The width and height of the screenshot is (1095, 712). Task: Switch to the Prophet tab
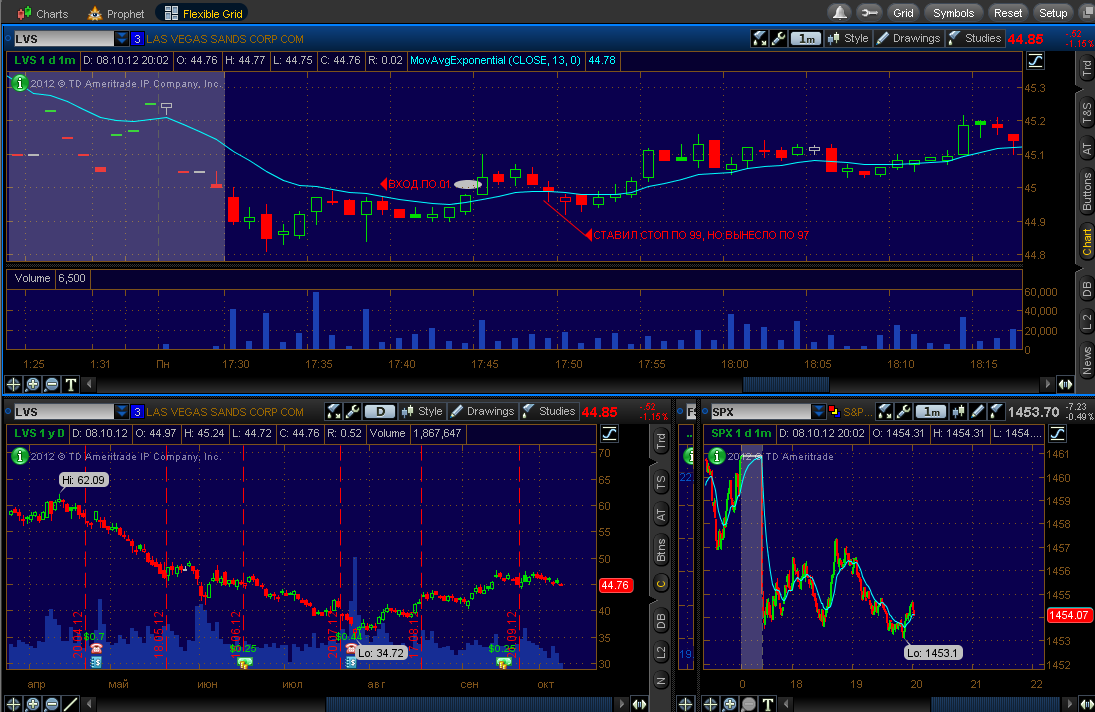point(116,13)
